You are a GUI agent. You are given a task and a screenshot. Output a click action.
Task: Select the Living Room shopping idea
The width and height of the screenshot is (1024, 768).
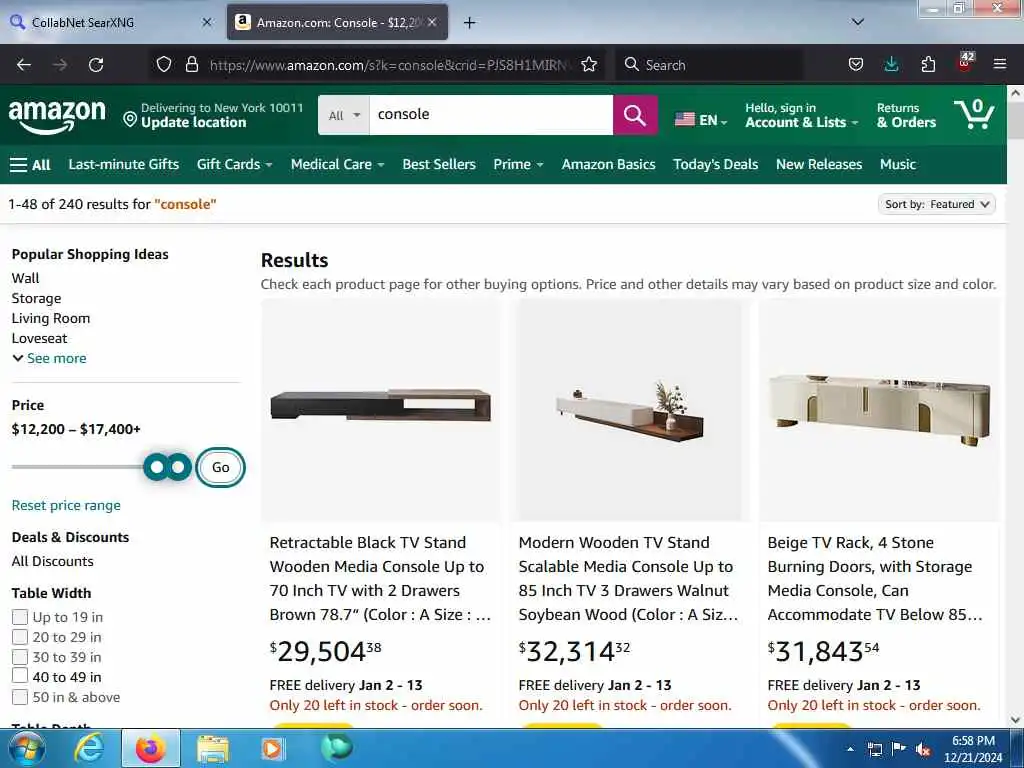tap(51, 318)
